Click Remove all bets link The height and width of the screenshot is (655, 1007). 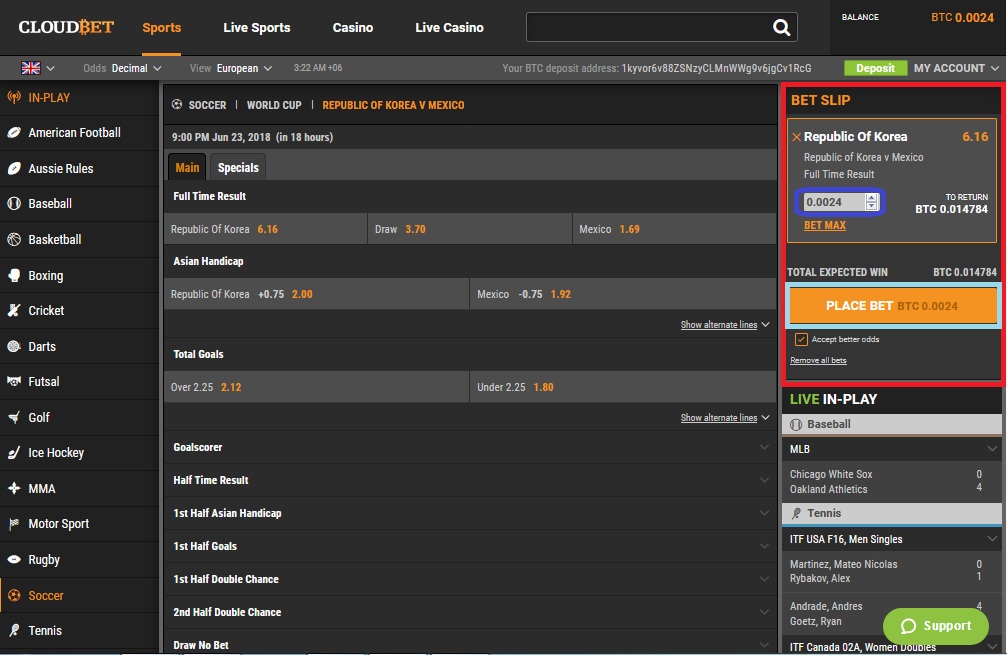coord(818,360)
